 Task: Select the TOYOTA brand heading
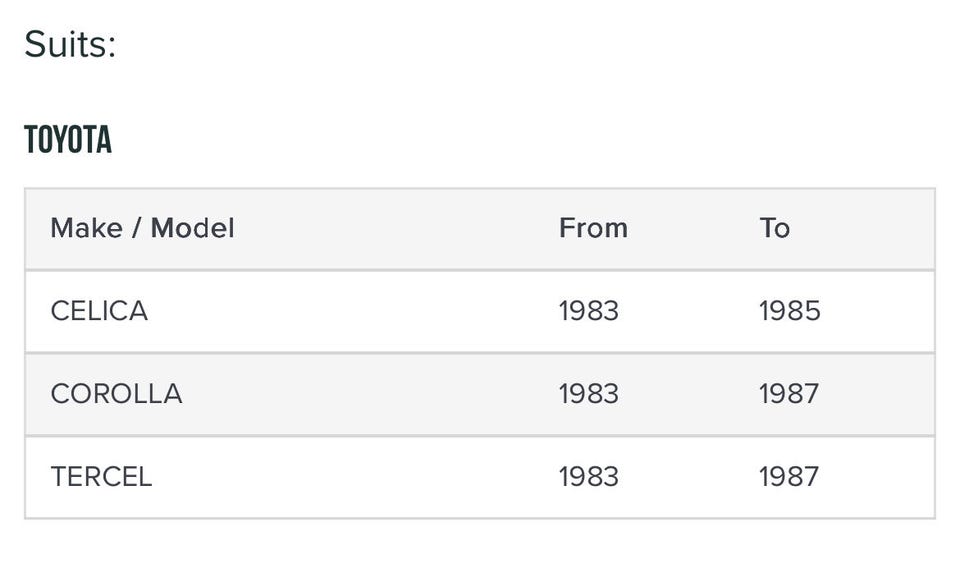(x=68, y=140)
